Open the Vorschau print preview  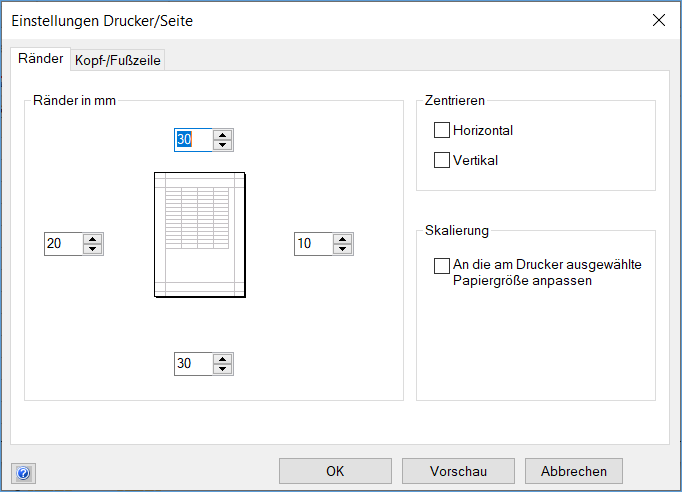pos(458,471)
